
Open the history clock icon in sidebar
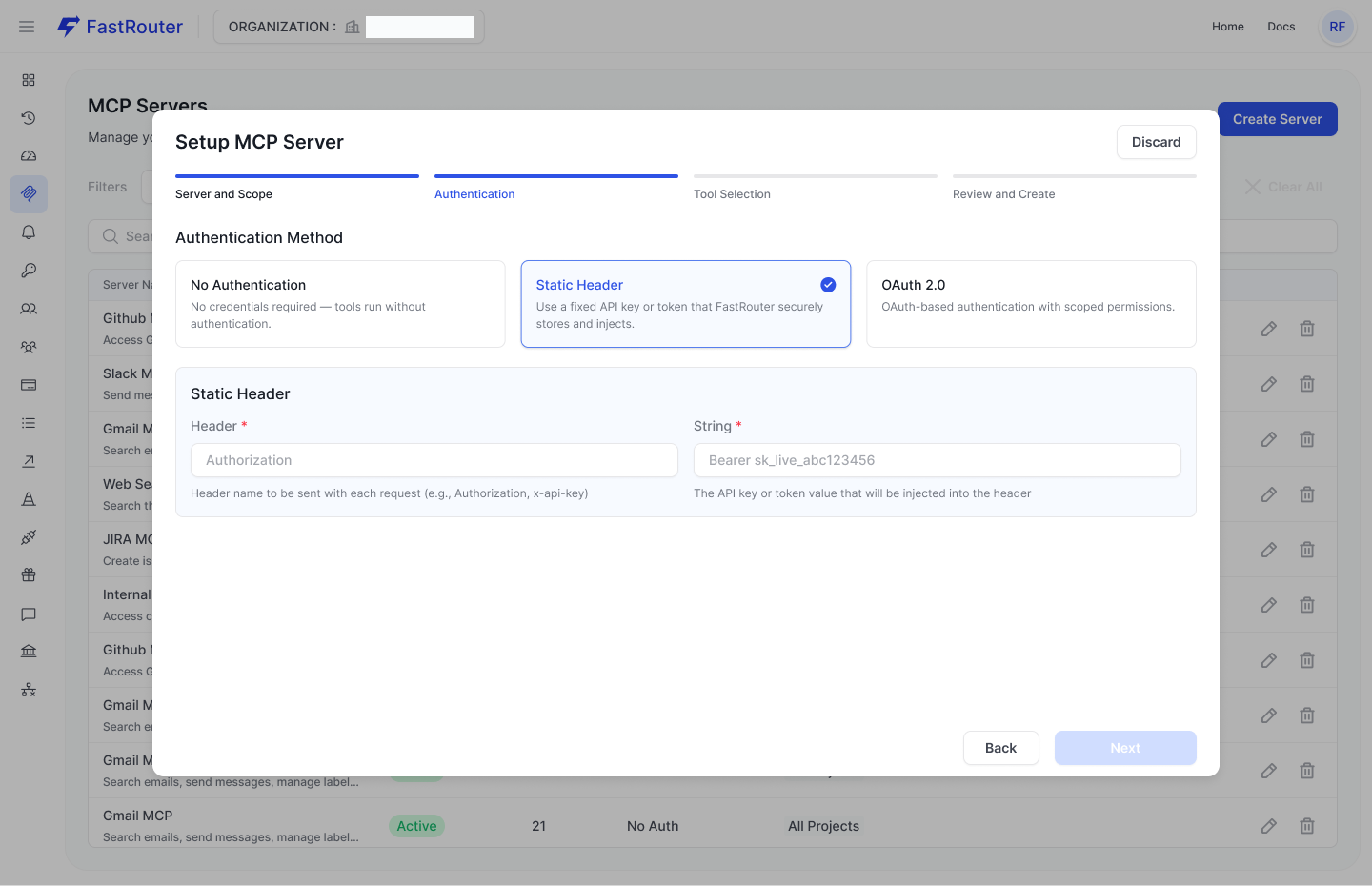[x=29, y=118]
